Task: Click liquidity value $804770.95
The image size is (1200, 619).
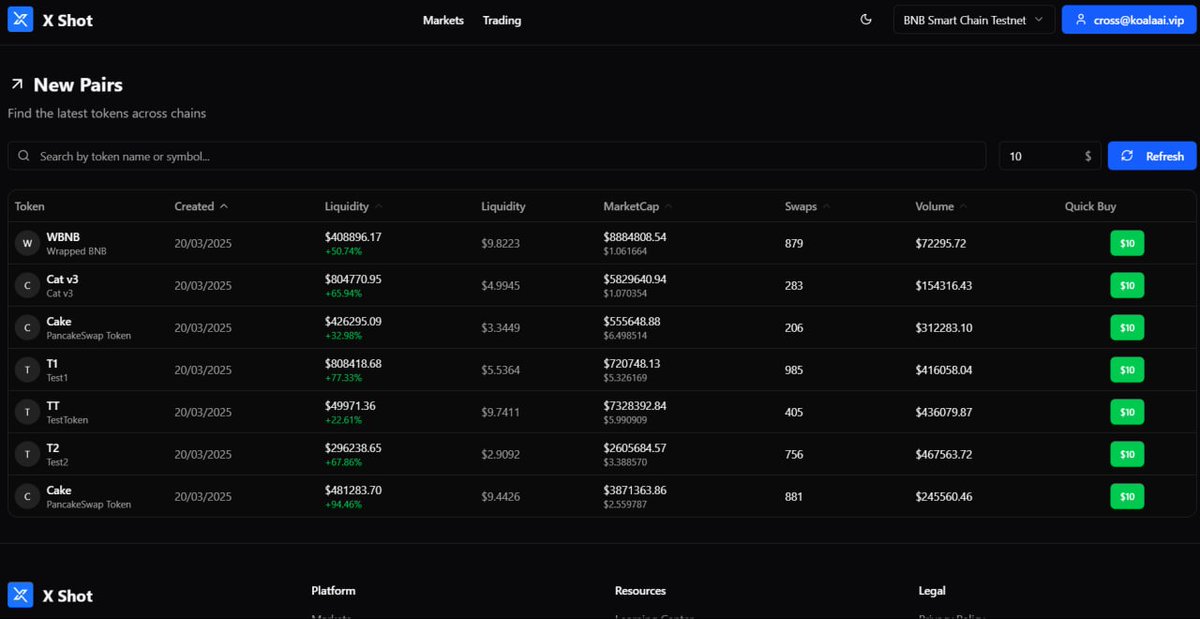Action: pos(353,279)
